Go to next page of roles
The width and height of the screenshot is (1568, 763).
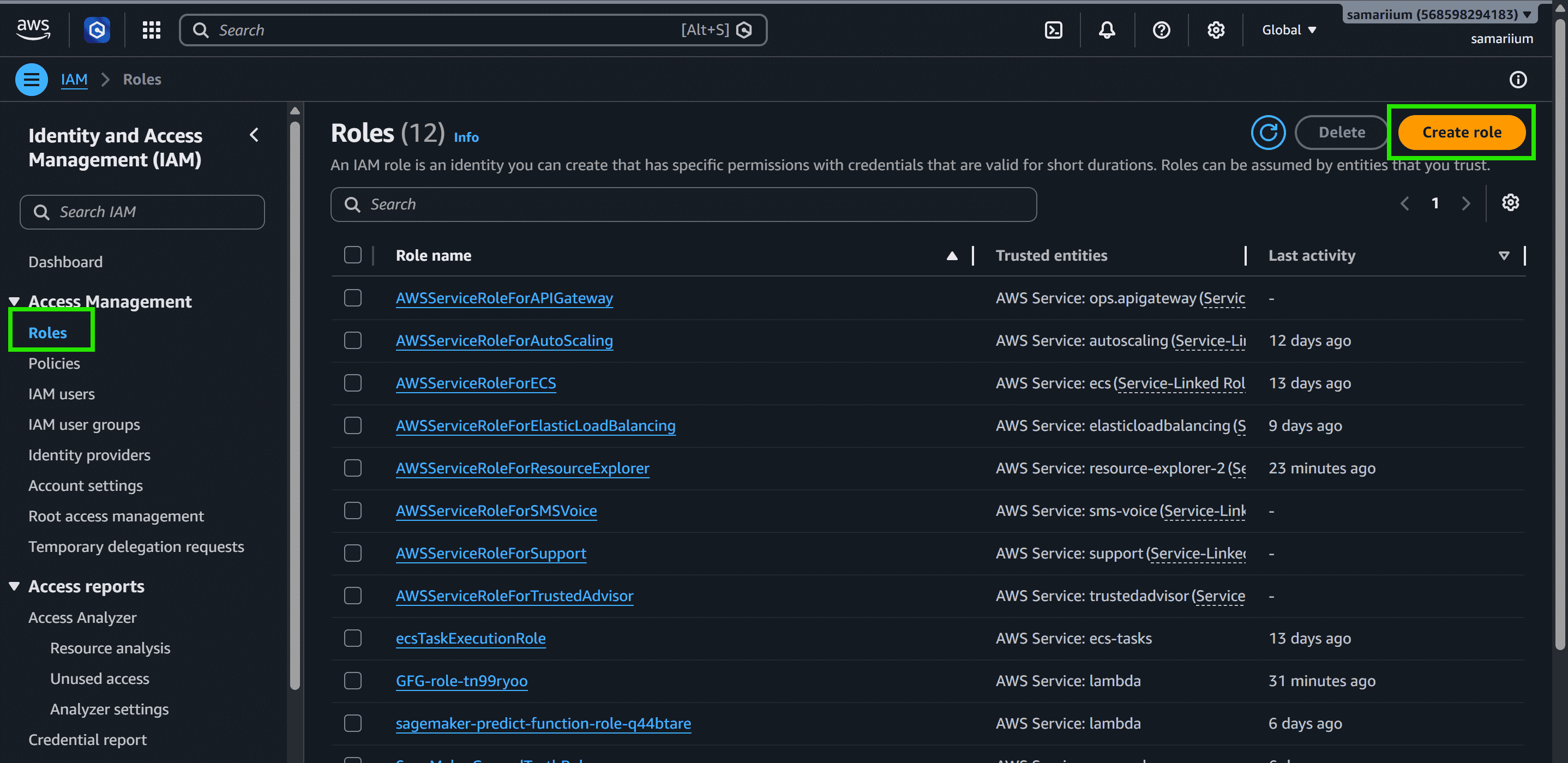[1466, 203]
